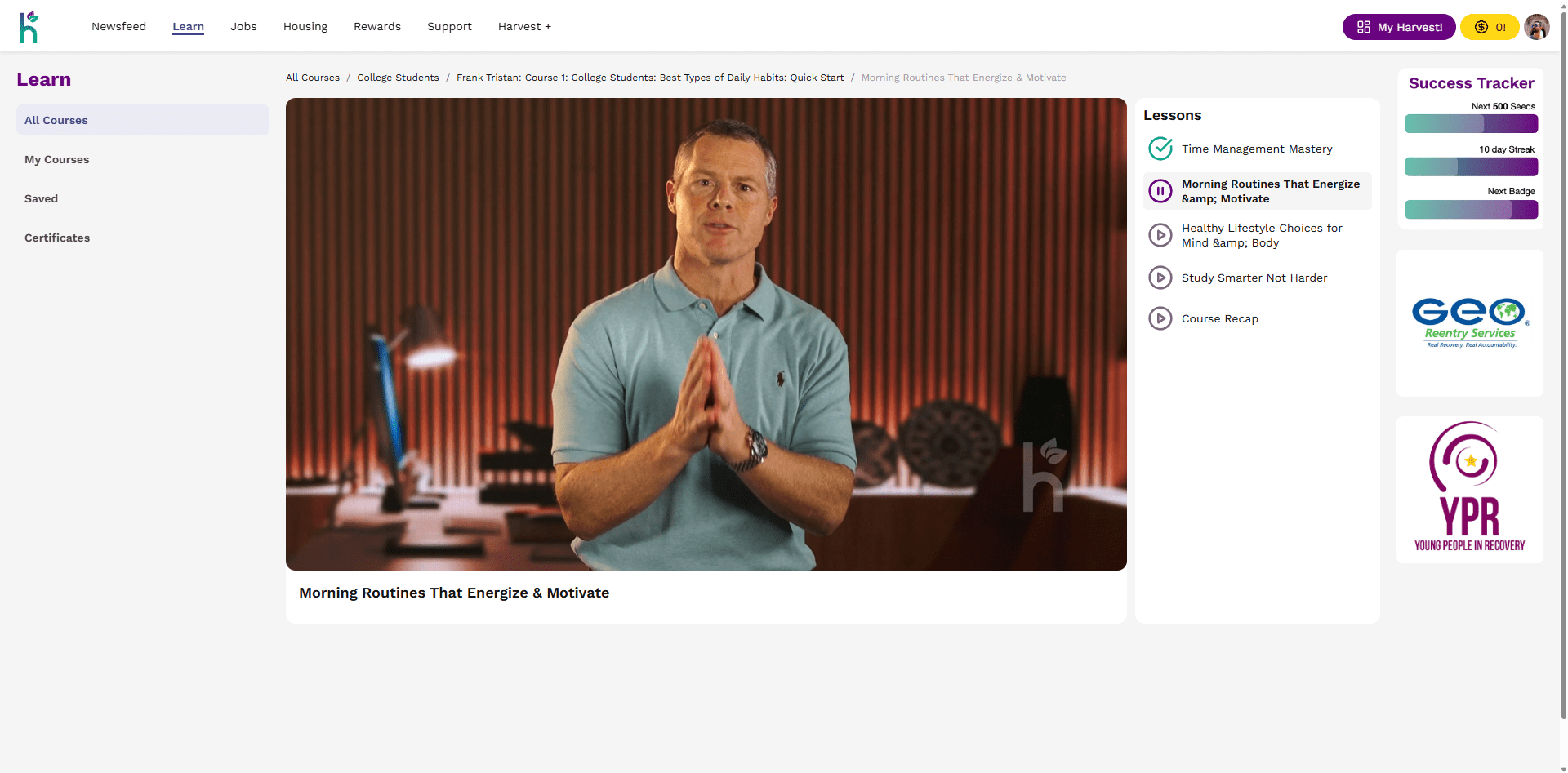Click the Next 500 Seeds progress bar

[1471, 124]
